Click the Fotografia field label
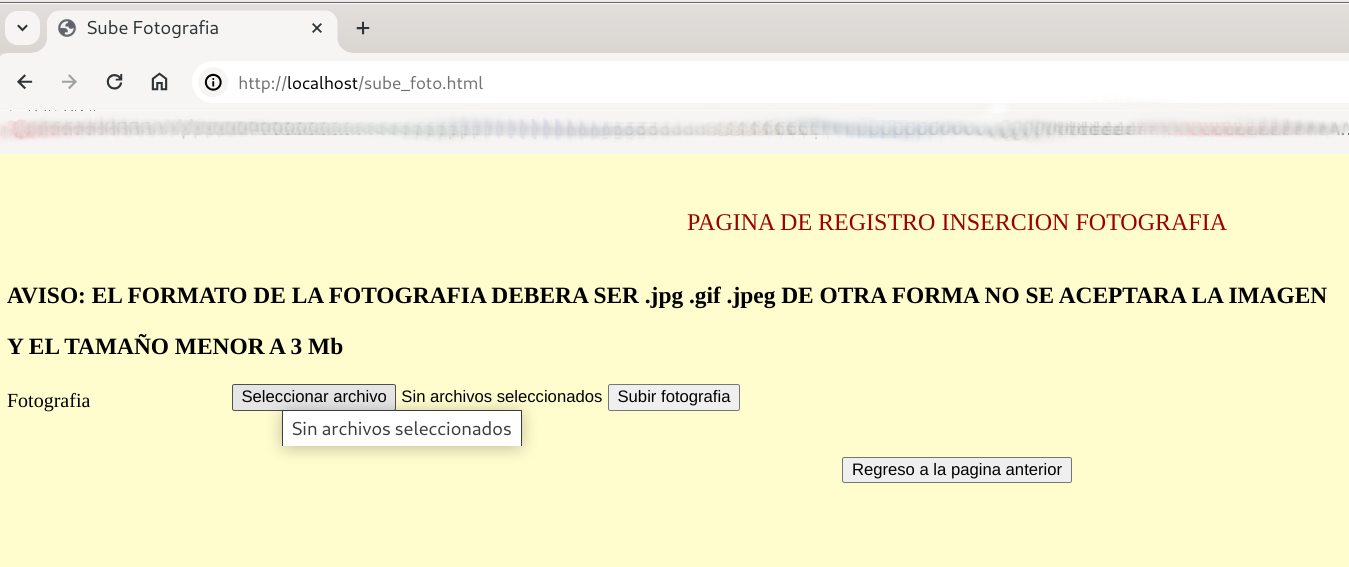This screenshot has width=1349, height=567. click(49, 401)
